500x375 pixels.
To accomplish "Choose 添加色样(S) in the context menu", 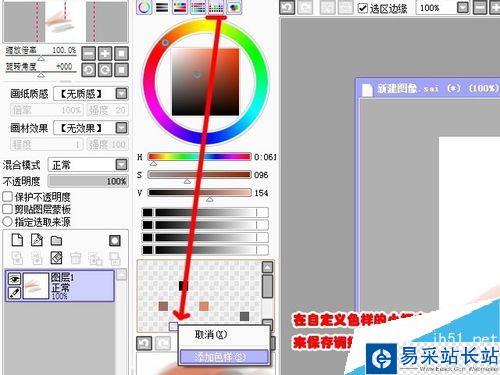I will point(224,357).
